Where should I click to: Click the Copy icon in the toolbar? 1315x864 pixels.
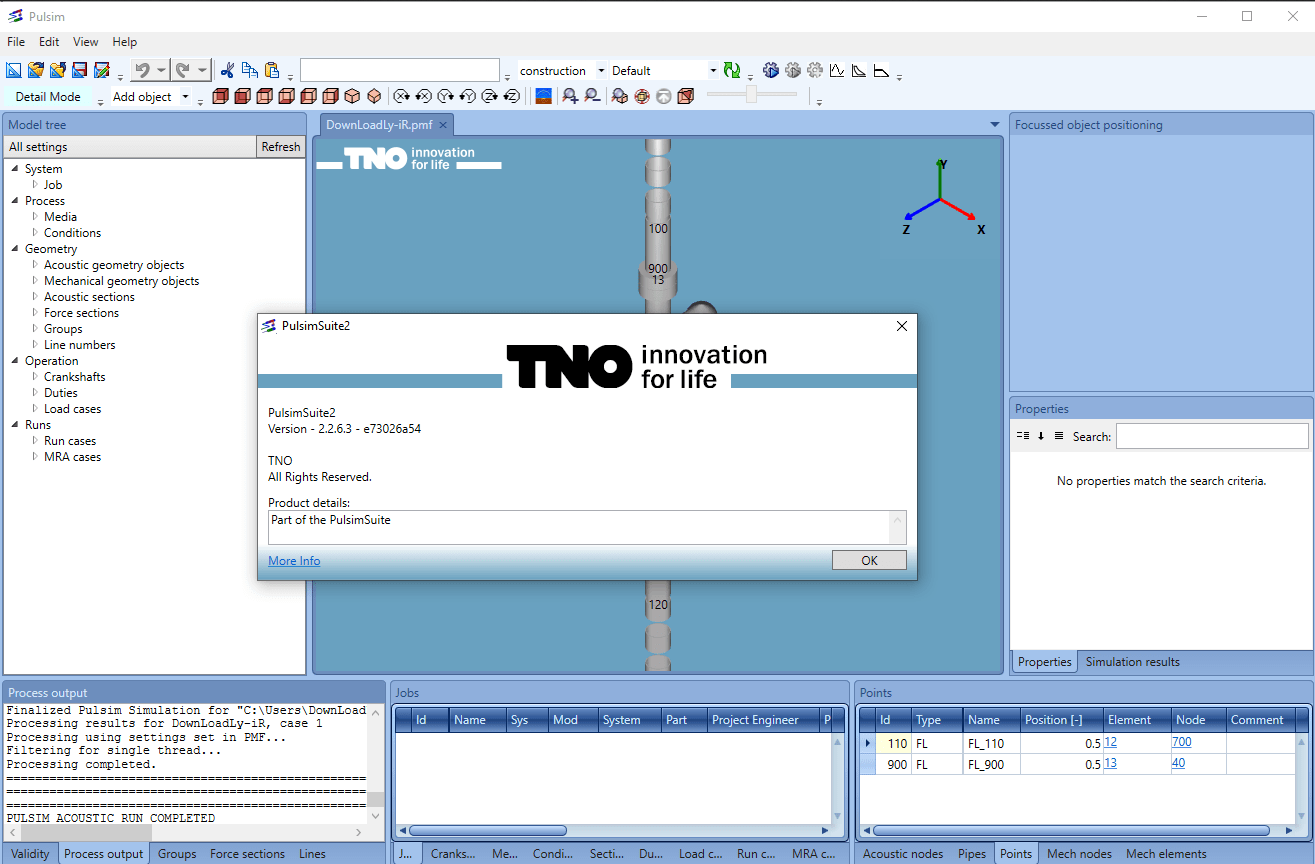click(250, 70)
